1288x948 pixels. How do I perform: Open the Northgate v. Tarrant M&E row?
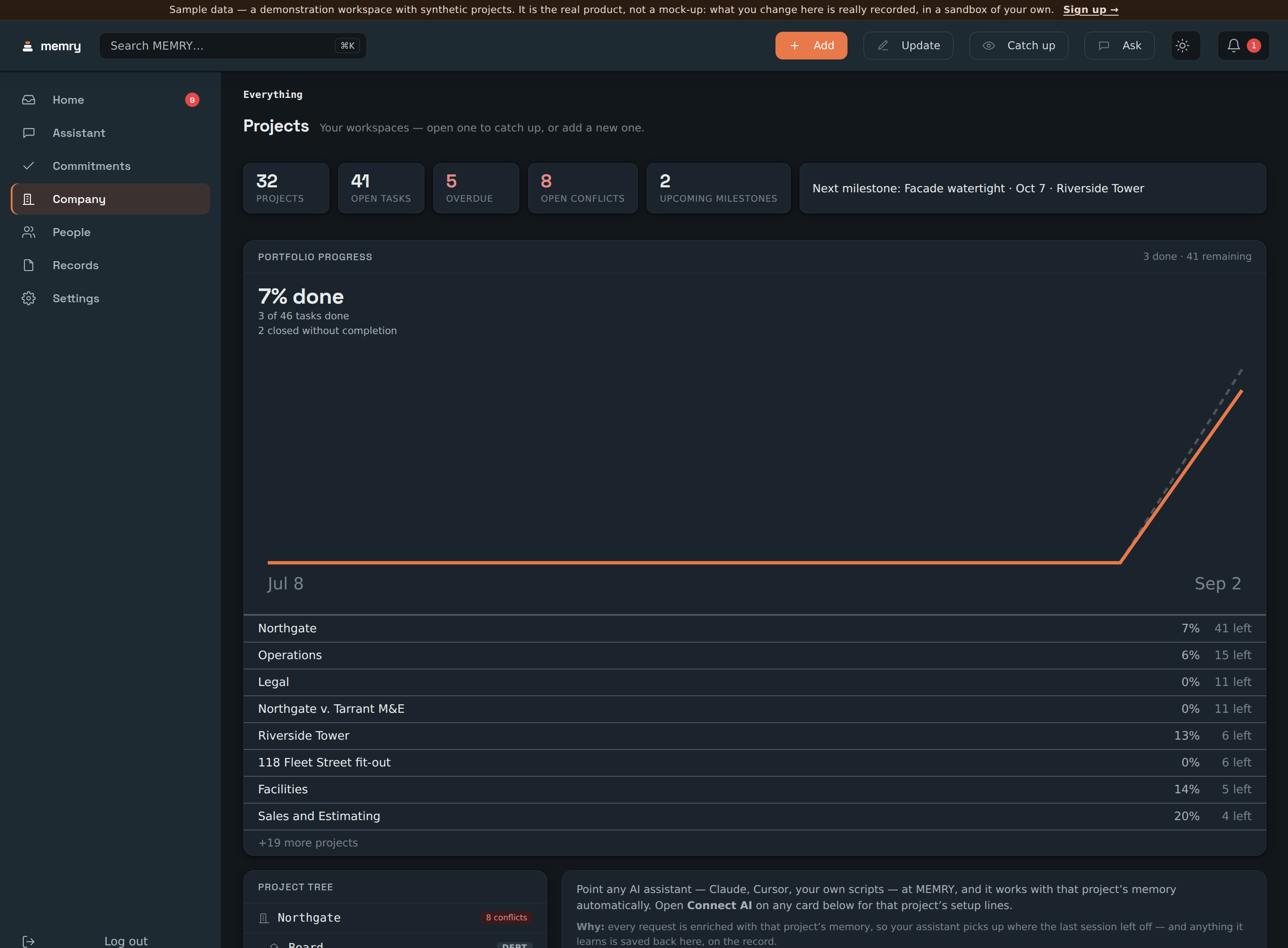(755, 709)
